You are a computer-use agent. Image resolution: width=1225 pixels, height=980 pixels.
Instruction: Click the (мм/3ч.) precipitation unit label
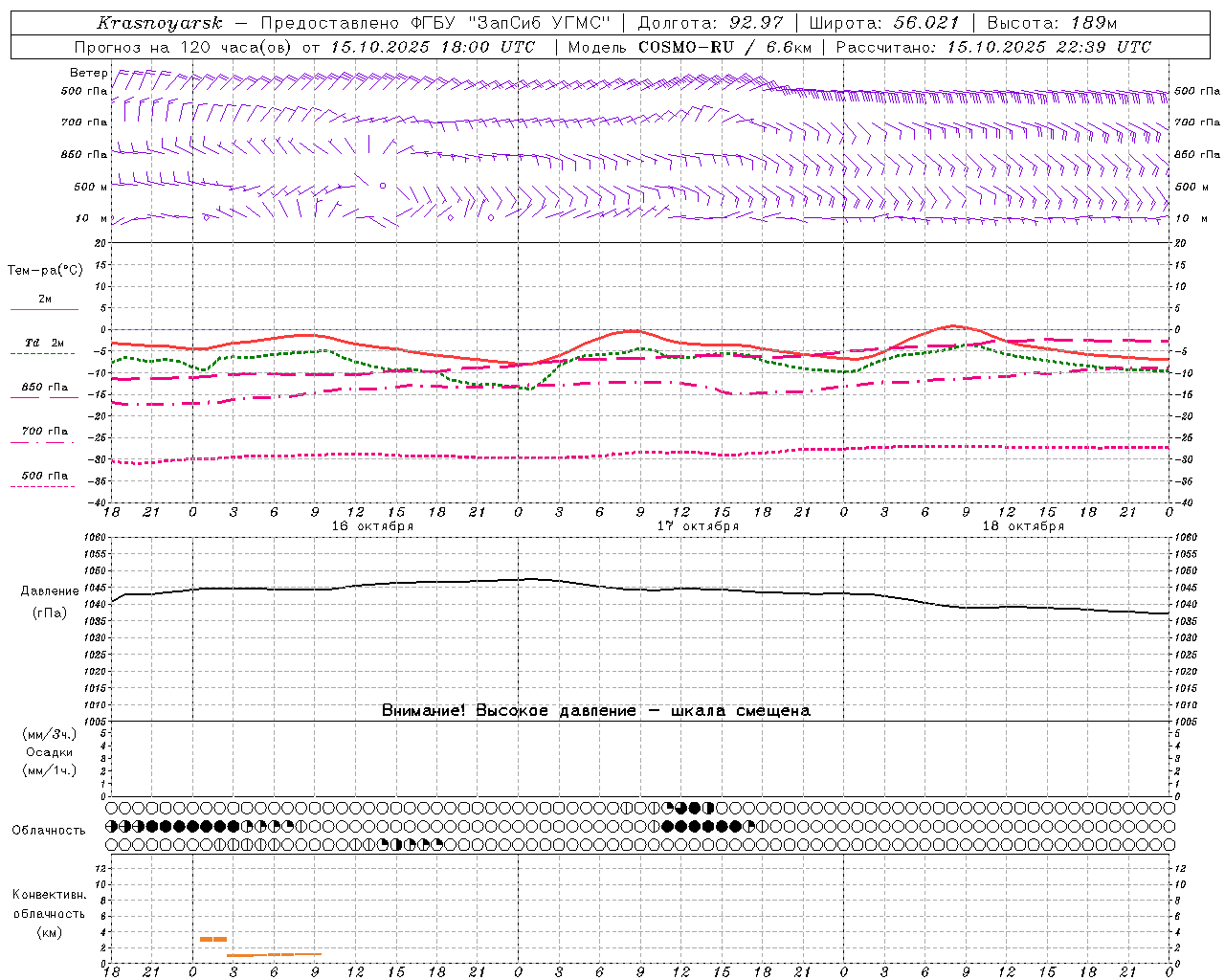pyautogui.click(x=50, y=734)
